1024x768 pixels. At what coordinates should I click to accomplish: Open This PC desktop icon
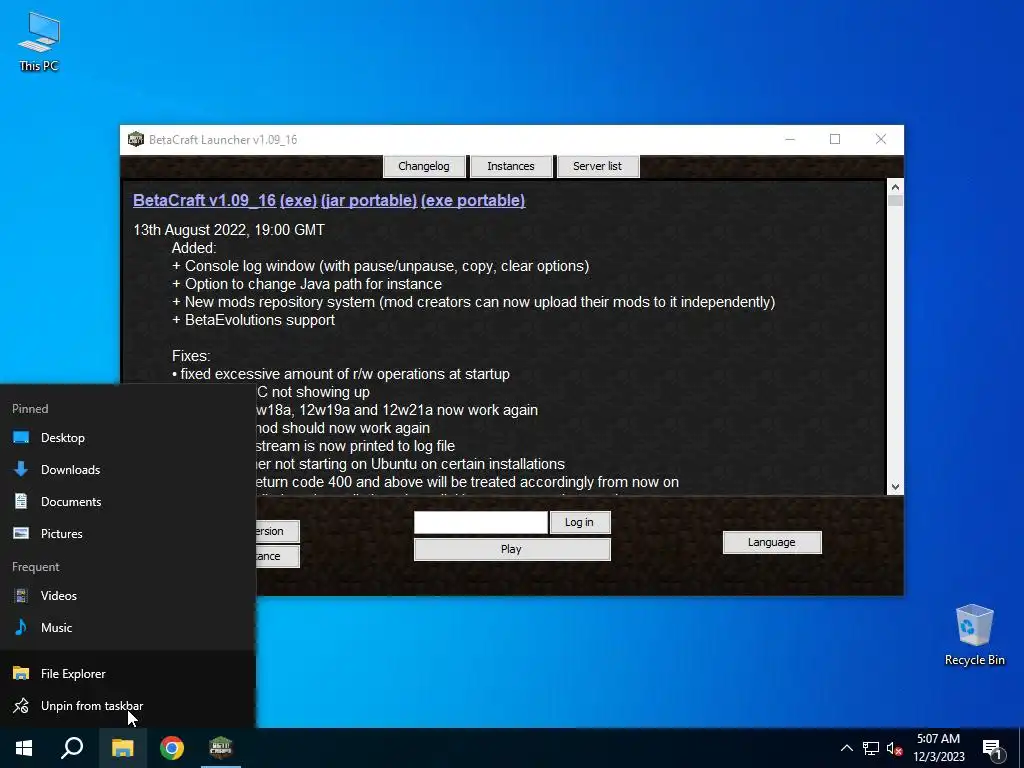39,41
